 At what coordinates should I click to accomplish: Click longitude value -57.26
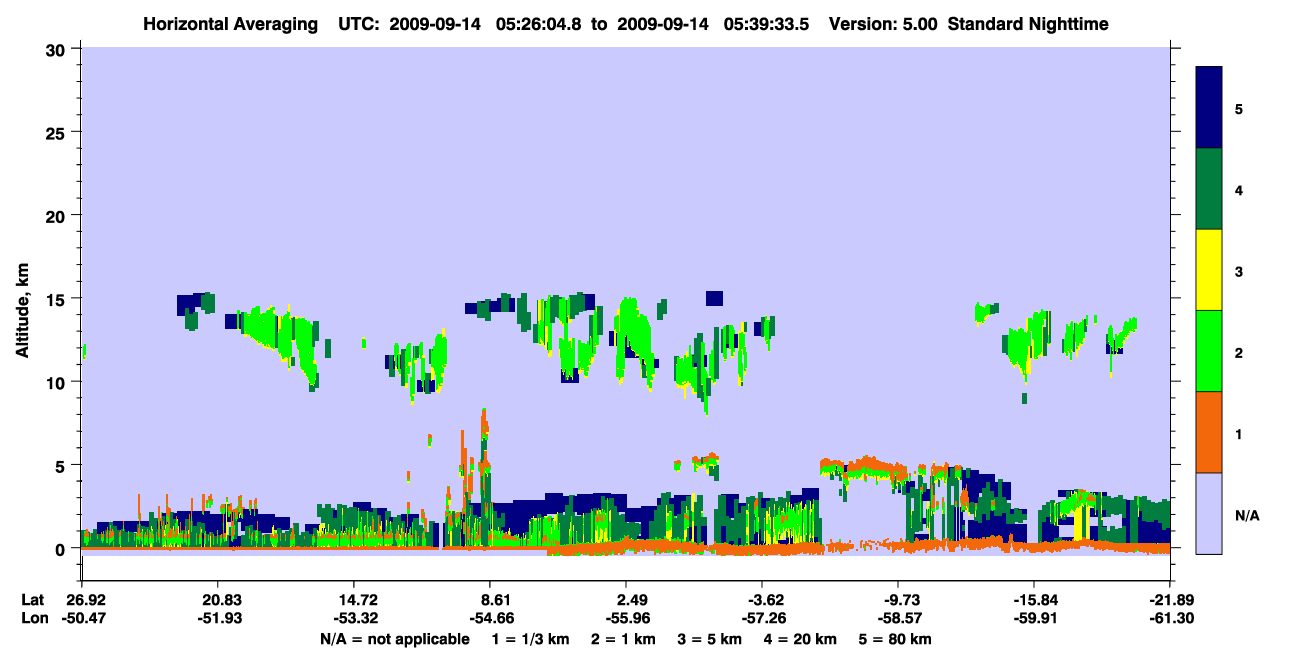point(762,618)
